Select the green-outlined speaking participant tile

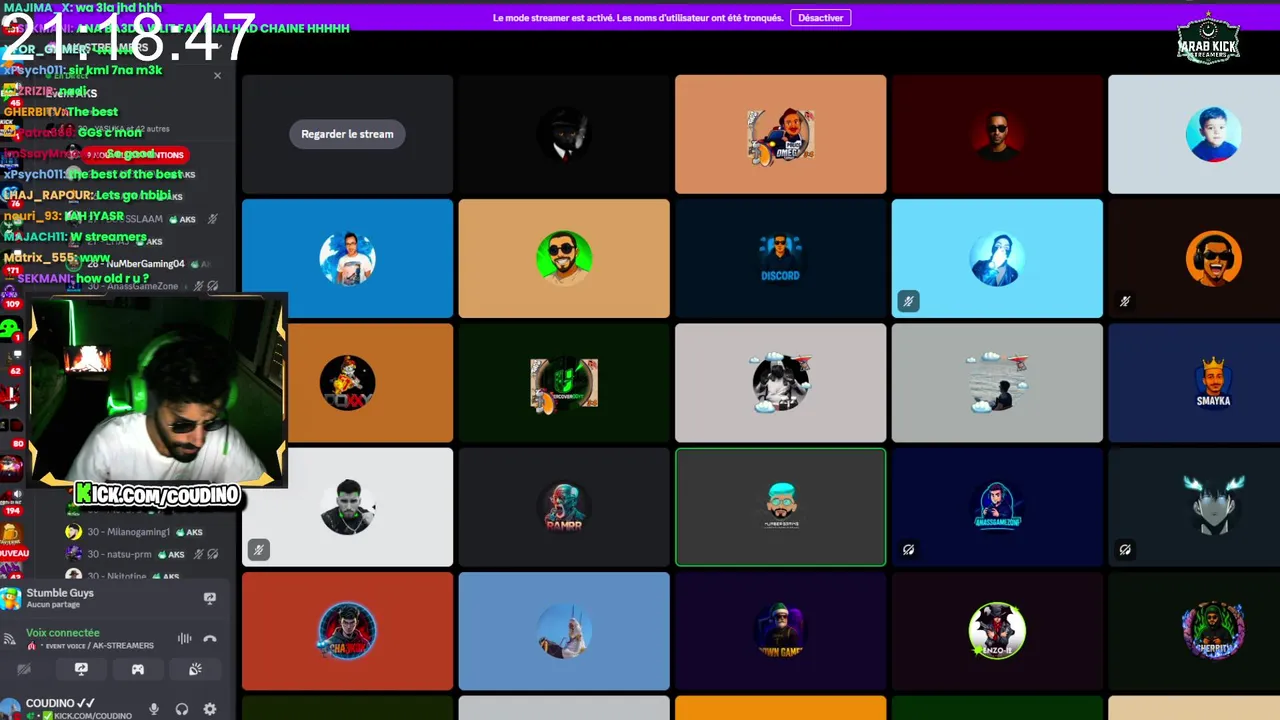780,507
